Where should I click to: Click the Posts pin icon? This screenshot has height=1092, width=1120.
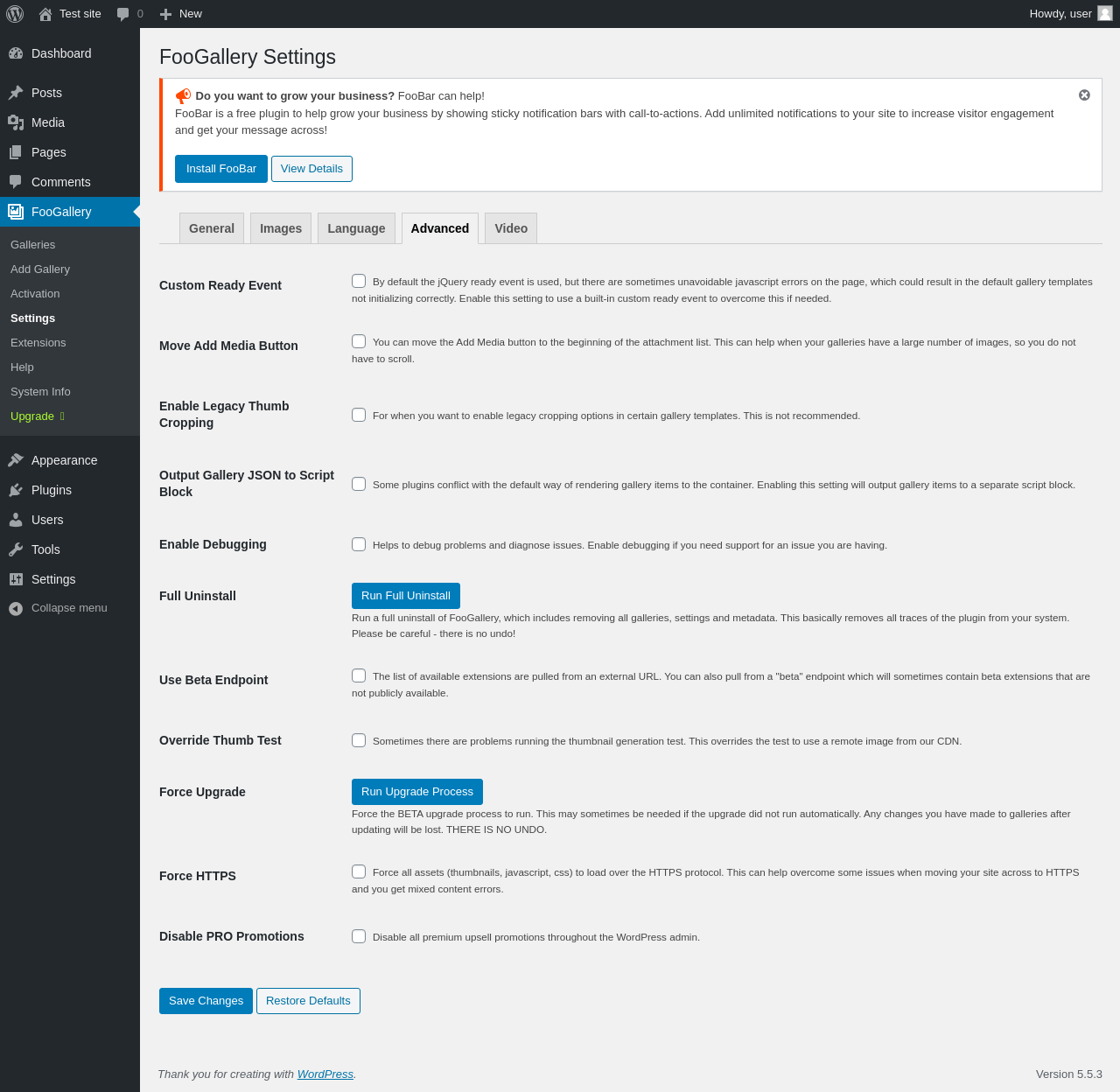16,93
